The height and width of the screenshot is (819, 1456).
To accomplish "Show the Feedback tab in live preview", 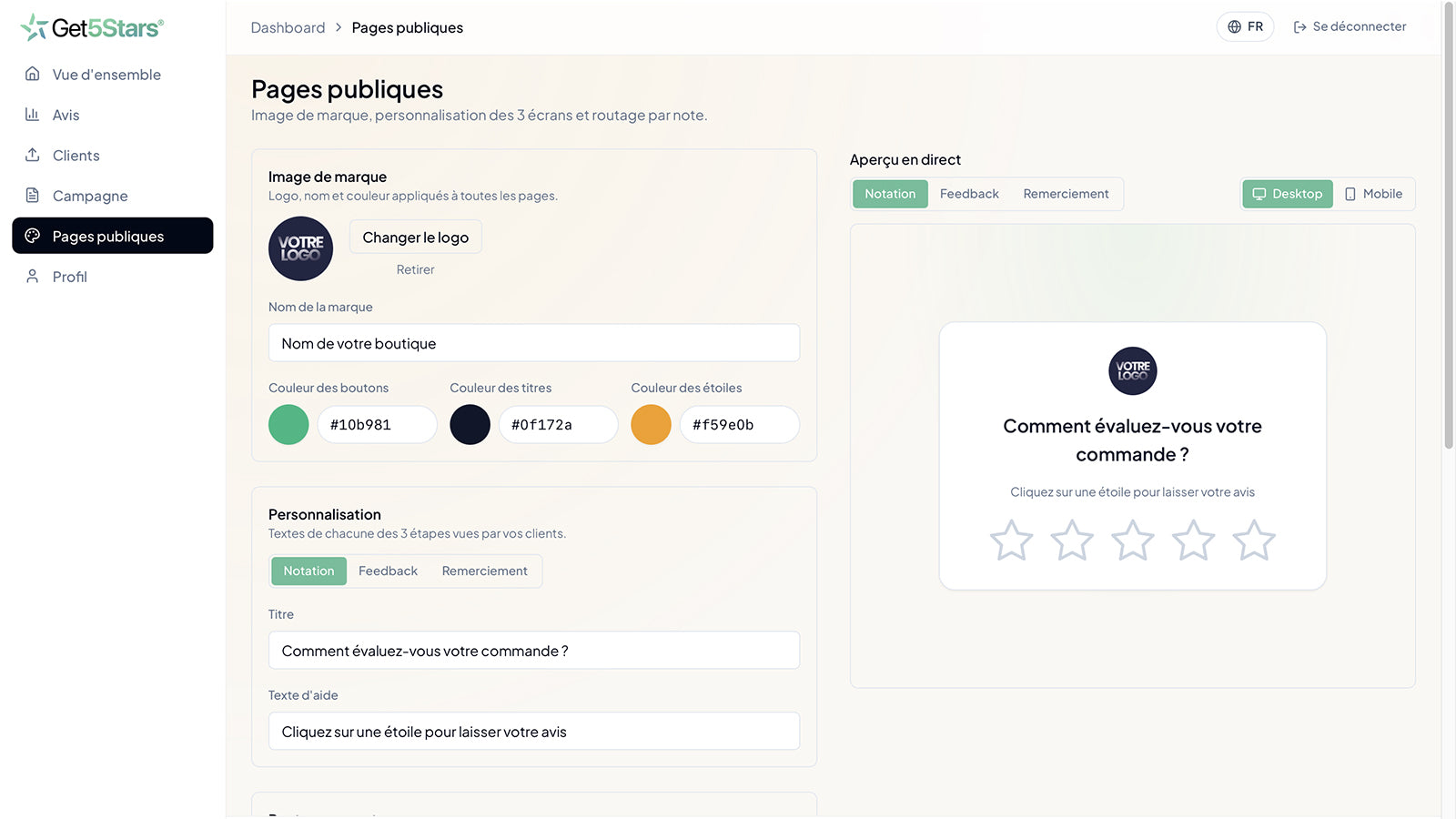I will pyautogui.click(x=969, y=194).
